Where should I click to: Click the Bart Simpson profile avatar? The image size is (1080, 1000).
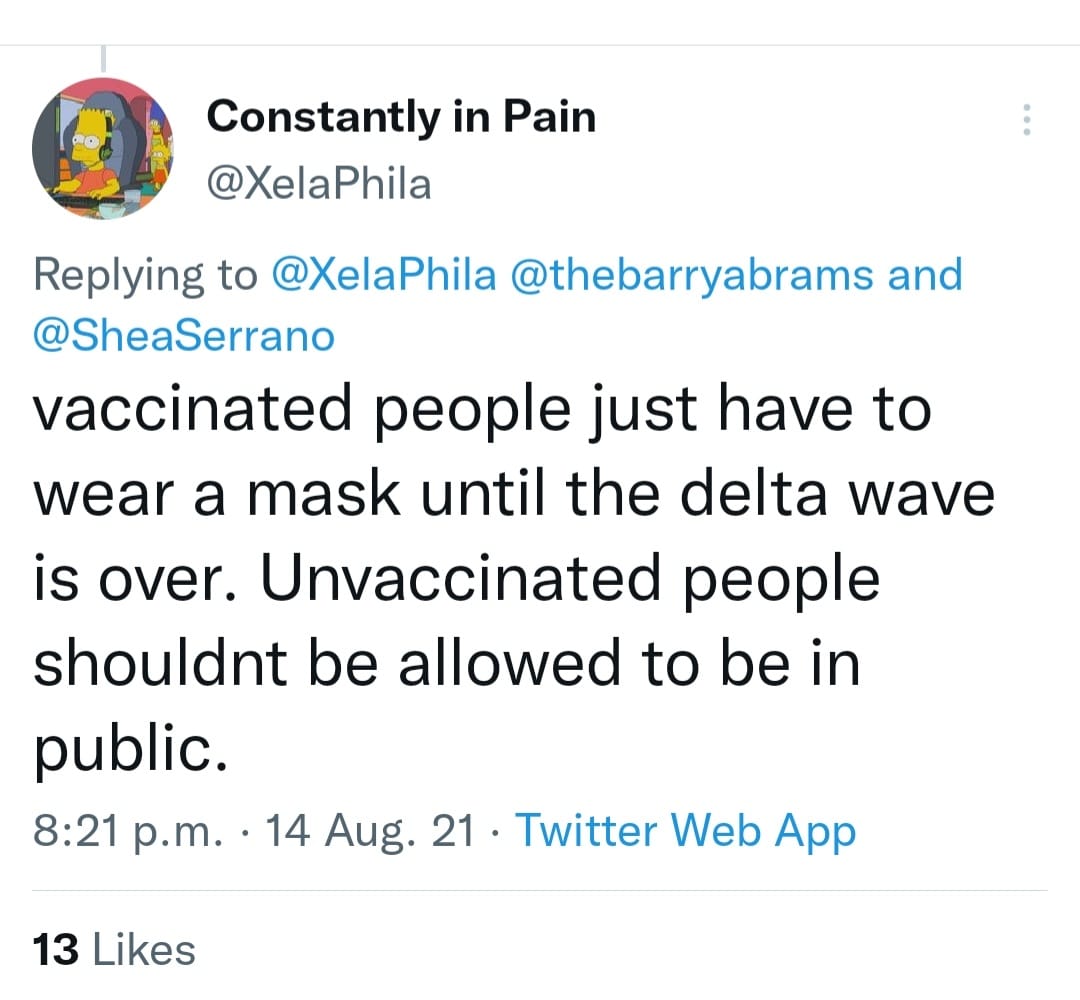103,148
